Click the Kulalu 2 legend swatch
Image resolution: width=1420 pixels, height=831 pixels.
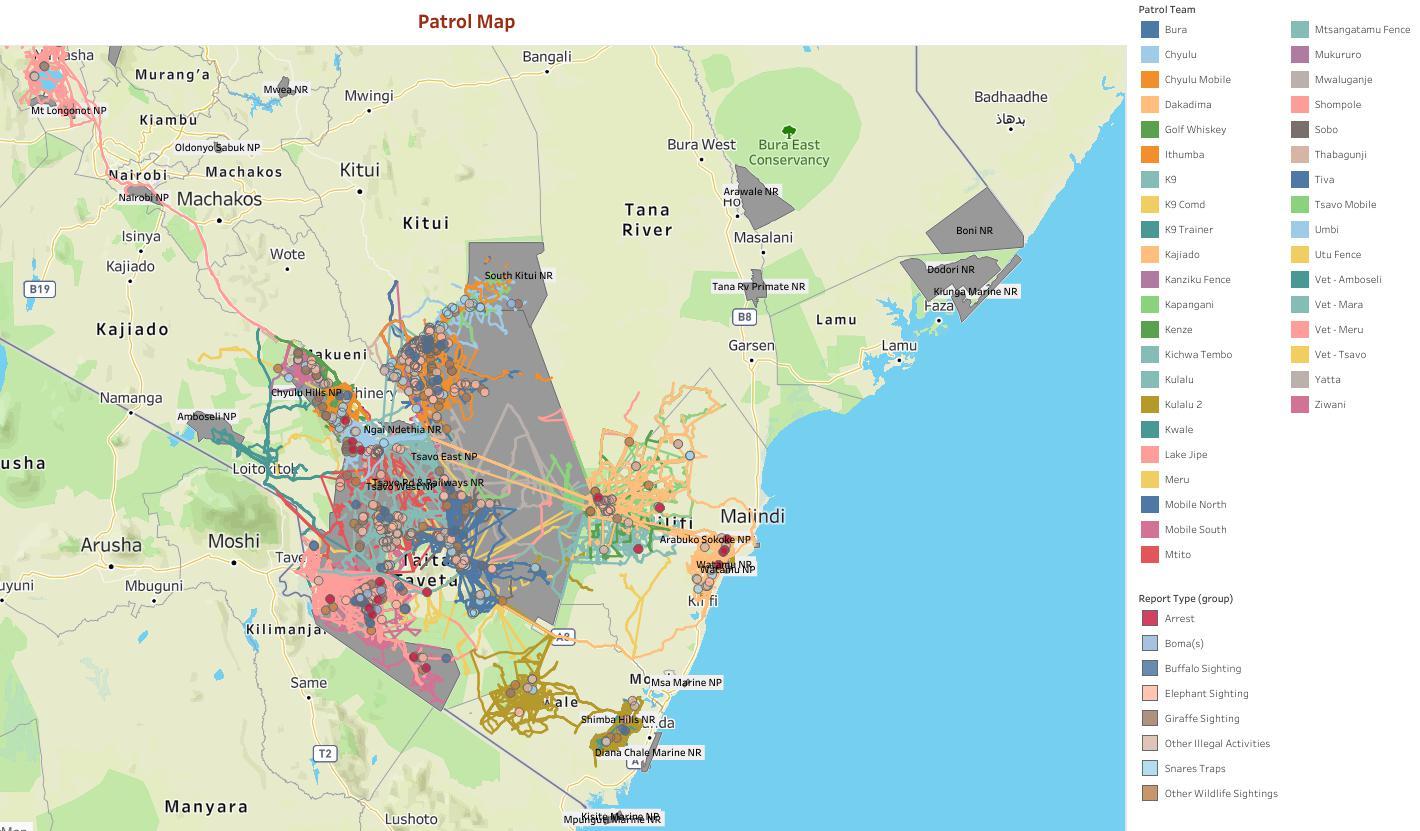pos(1150,405)
